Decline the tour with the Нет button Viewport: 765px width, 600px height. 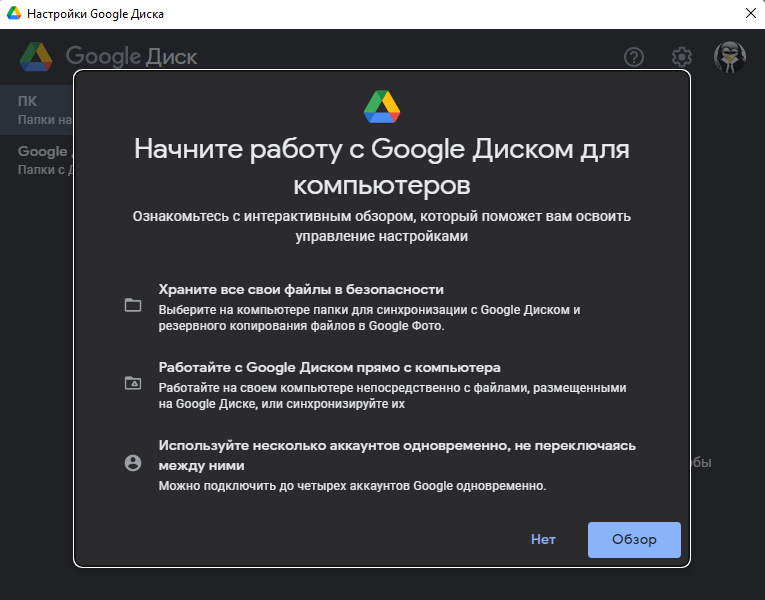[x=543, y=540]
